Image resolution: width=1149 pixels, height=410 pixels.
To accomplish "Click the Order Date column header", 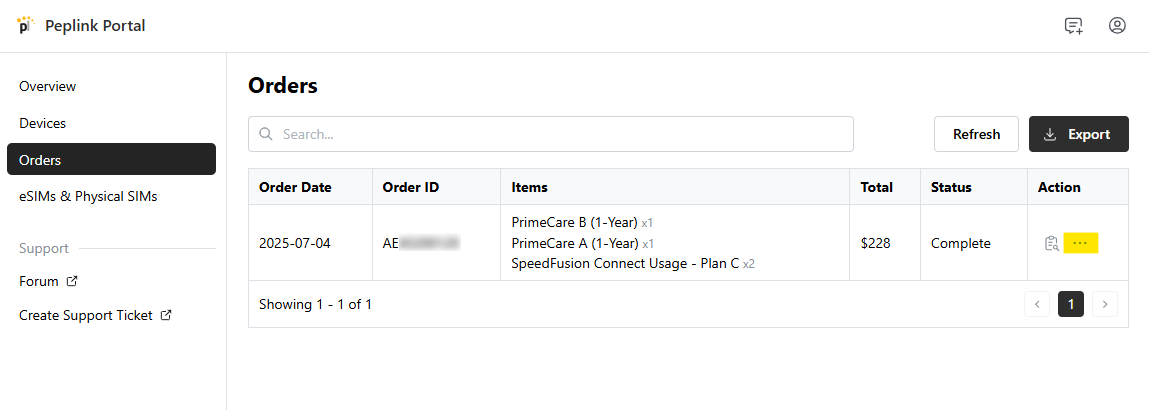I will tap(295, 187).
